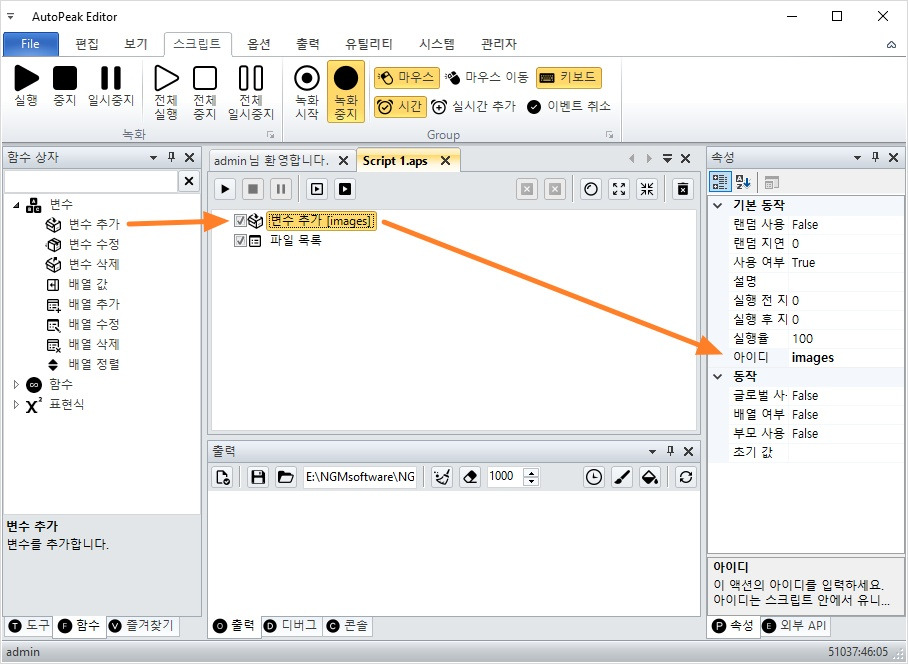The image size is (908, 664).
Task: Switch to the 편집 ribbon tab
Action: (x=87, y=44)
